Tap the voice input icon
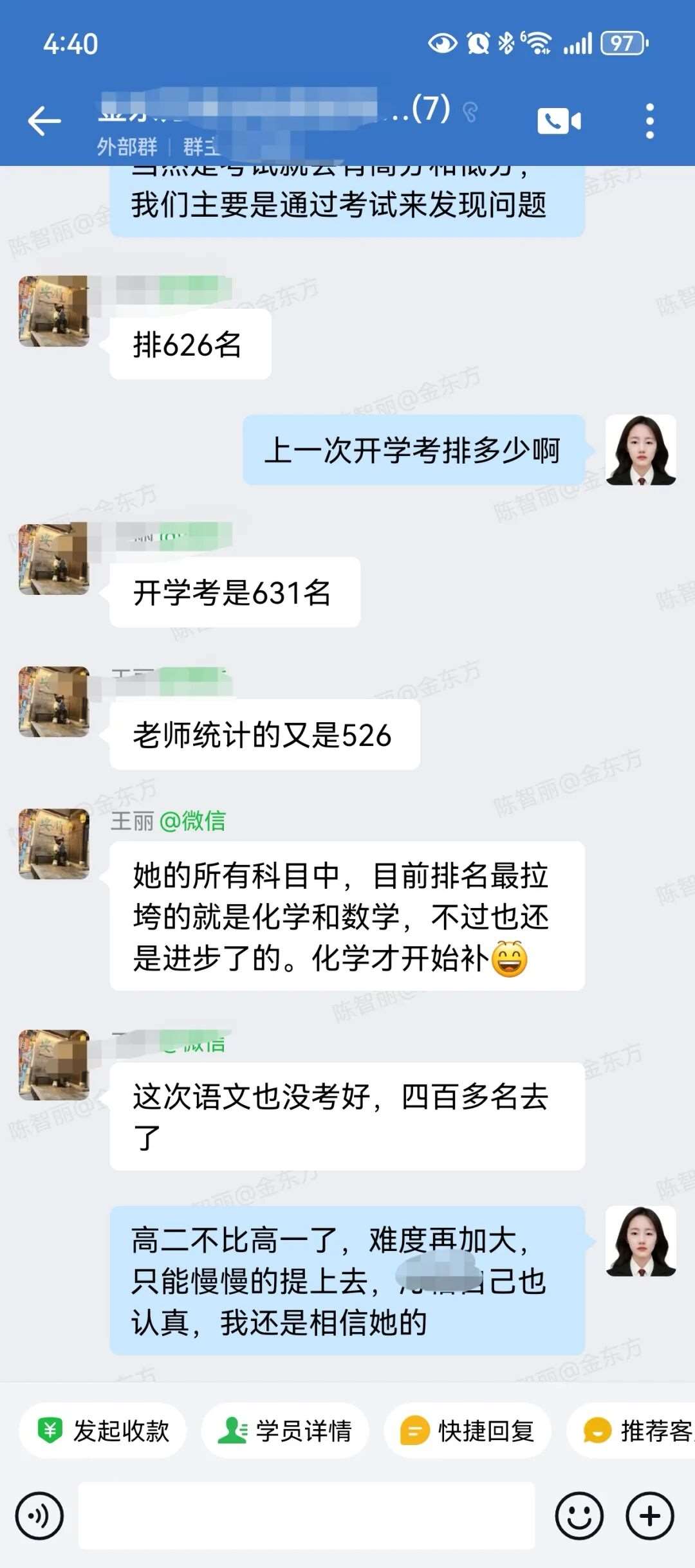 click(x=40, y=1516)
